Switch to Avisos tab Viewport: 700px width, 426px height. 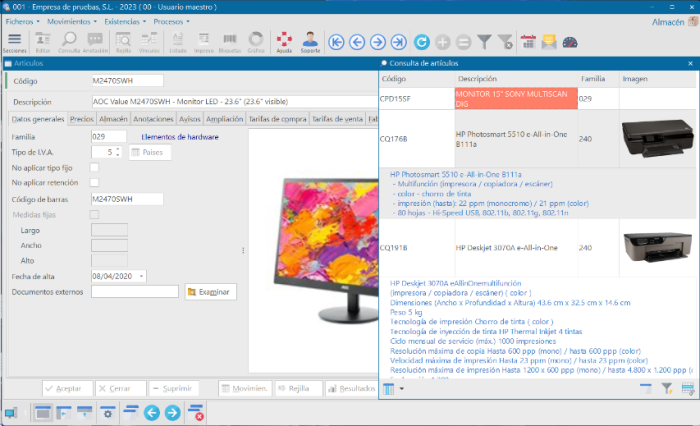[190, 119]
